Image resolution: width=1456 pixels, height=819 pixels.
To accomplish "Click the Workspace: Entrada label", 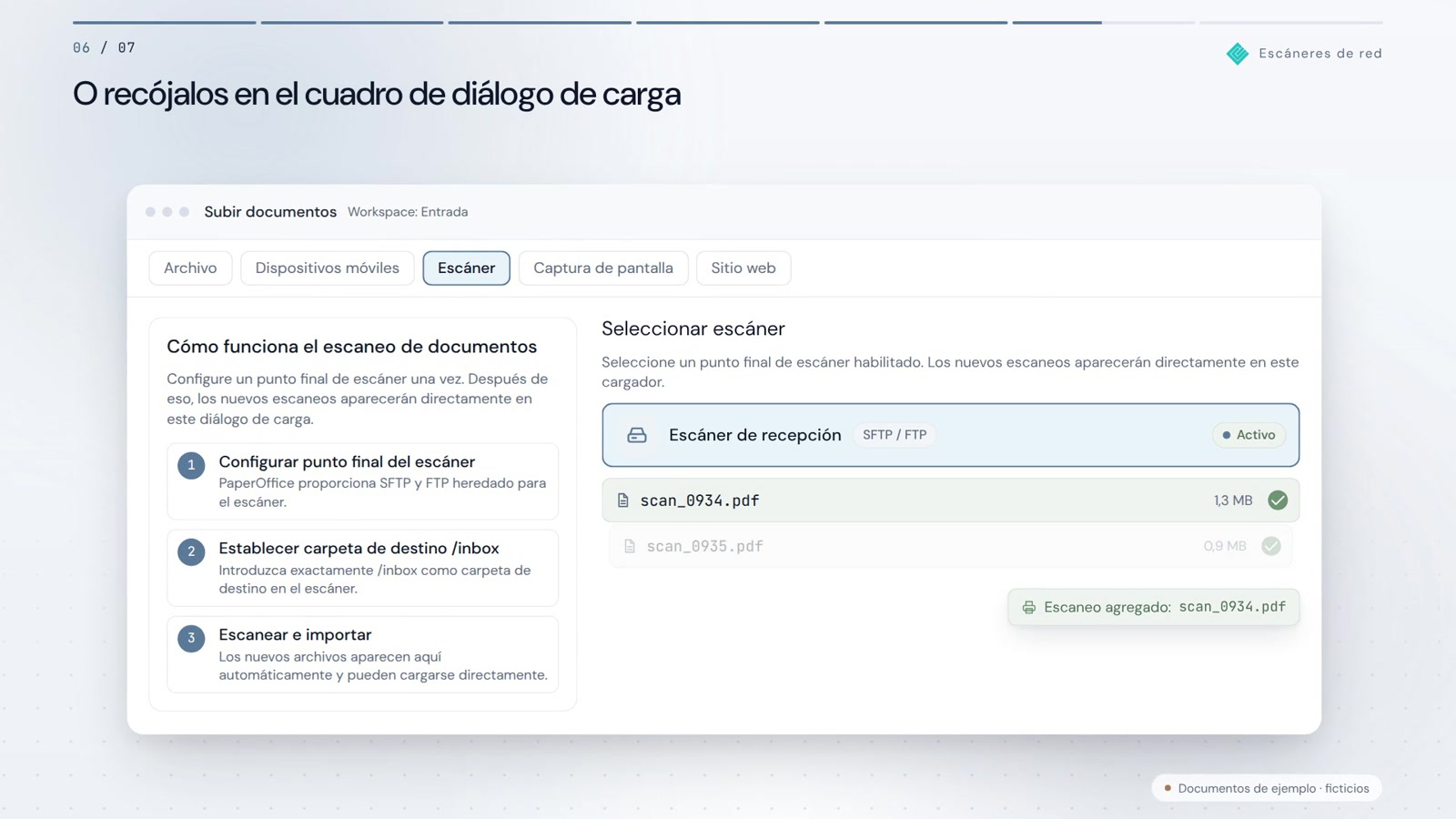I will coord(408,212).
